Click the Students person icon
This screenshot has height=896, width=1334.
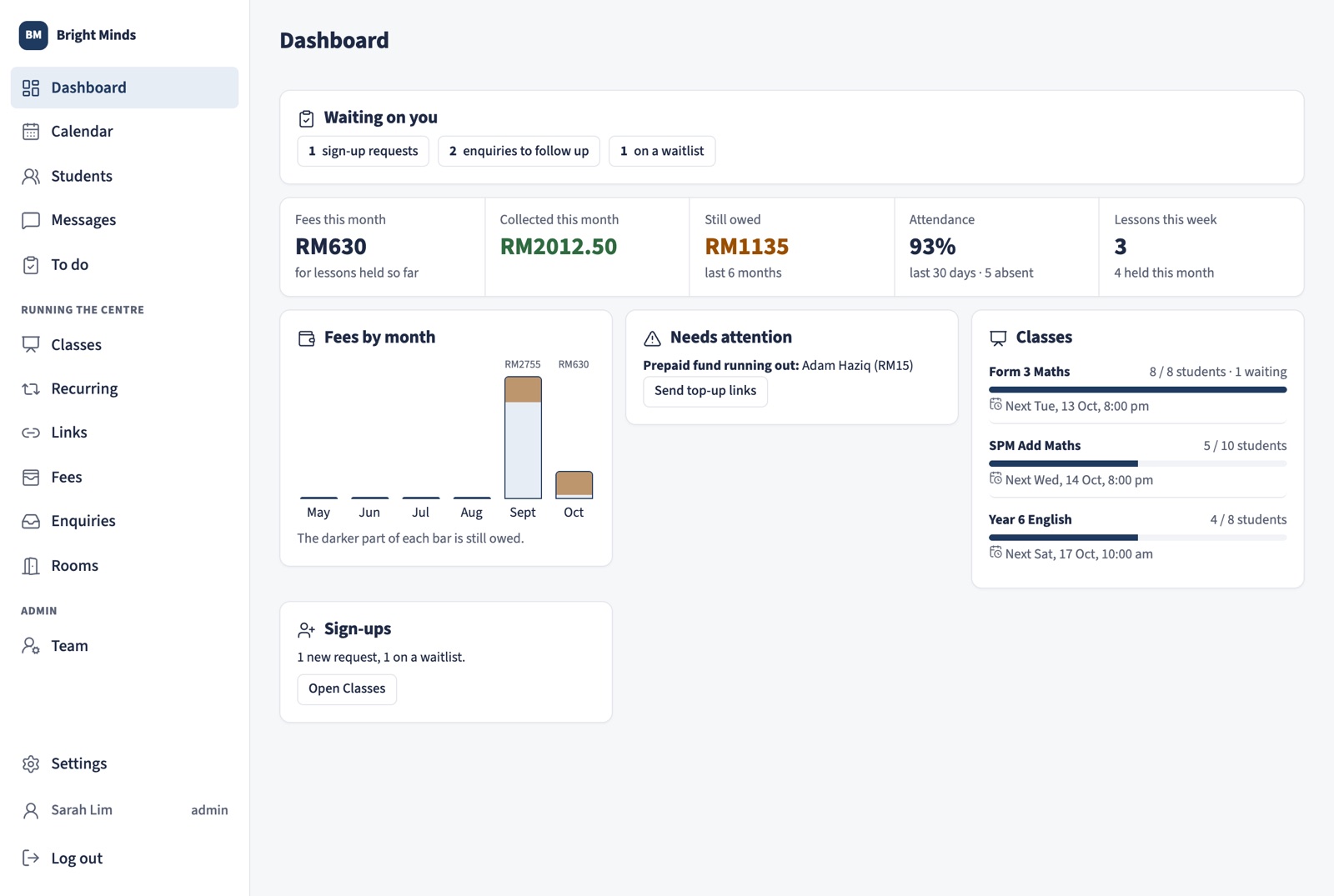[31, 176]
